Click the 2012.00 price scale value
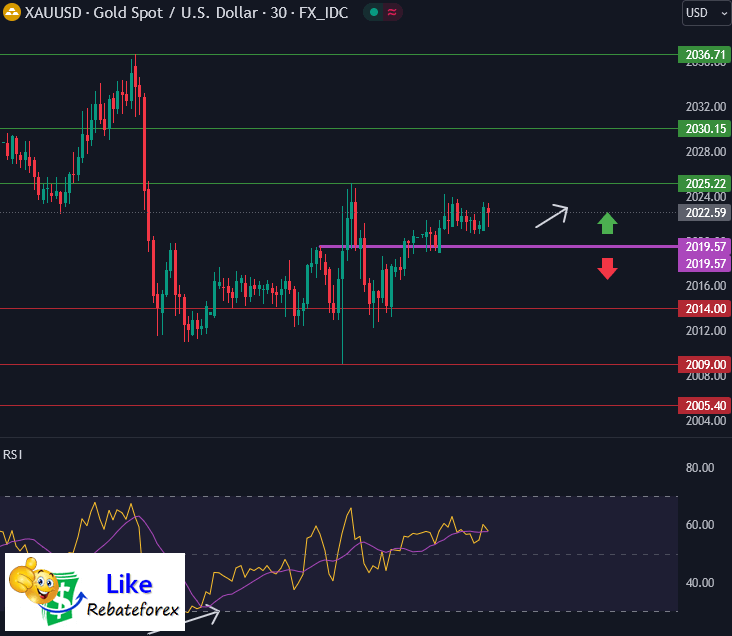732x636 pixels. pos(705,331)
